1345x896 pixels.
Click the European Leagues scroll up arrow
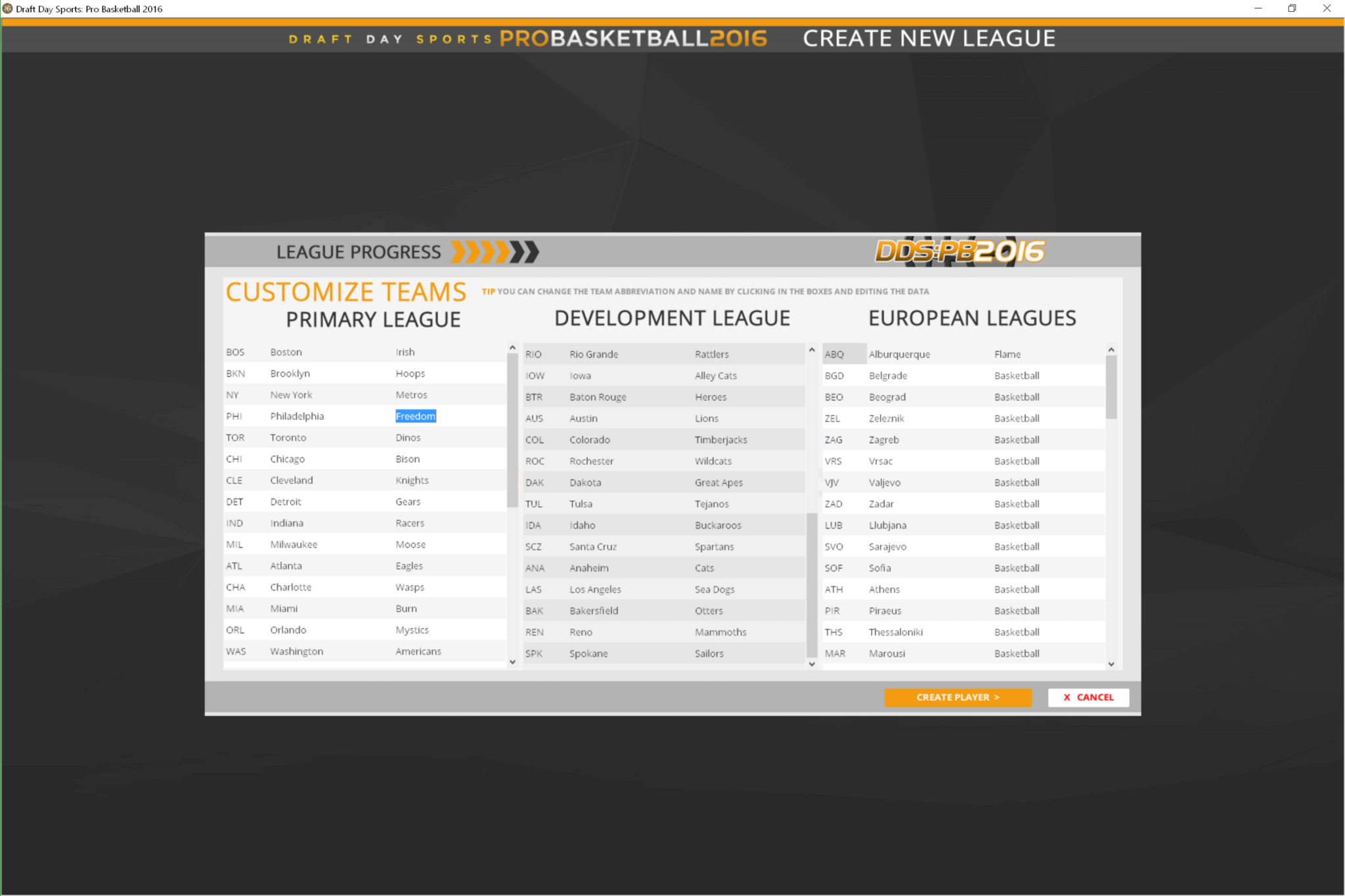[x=1111, y=350]
